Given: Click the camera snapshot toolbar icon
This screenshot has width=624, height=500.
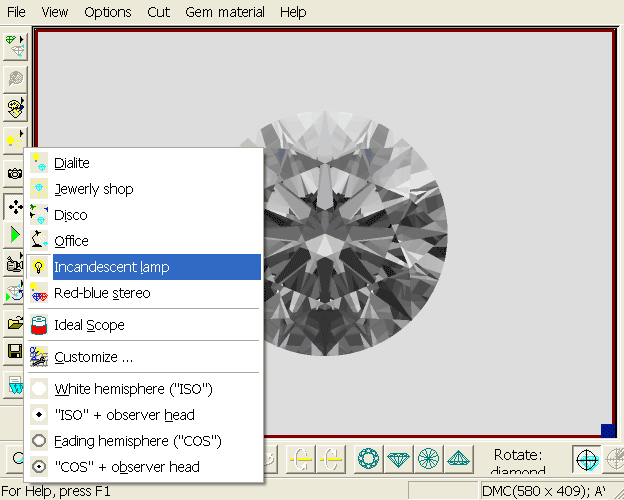Looking at the screenshot, I should [x=14, y=173].
